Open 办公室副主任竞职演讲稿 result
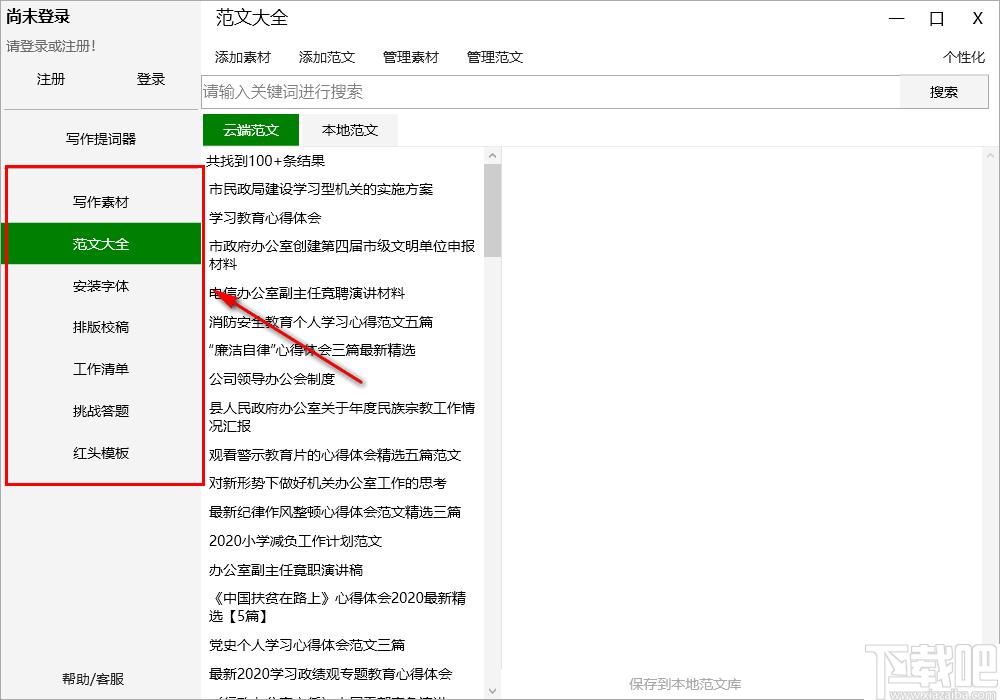The image size is (1000, 700). point(286,570)
